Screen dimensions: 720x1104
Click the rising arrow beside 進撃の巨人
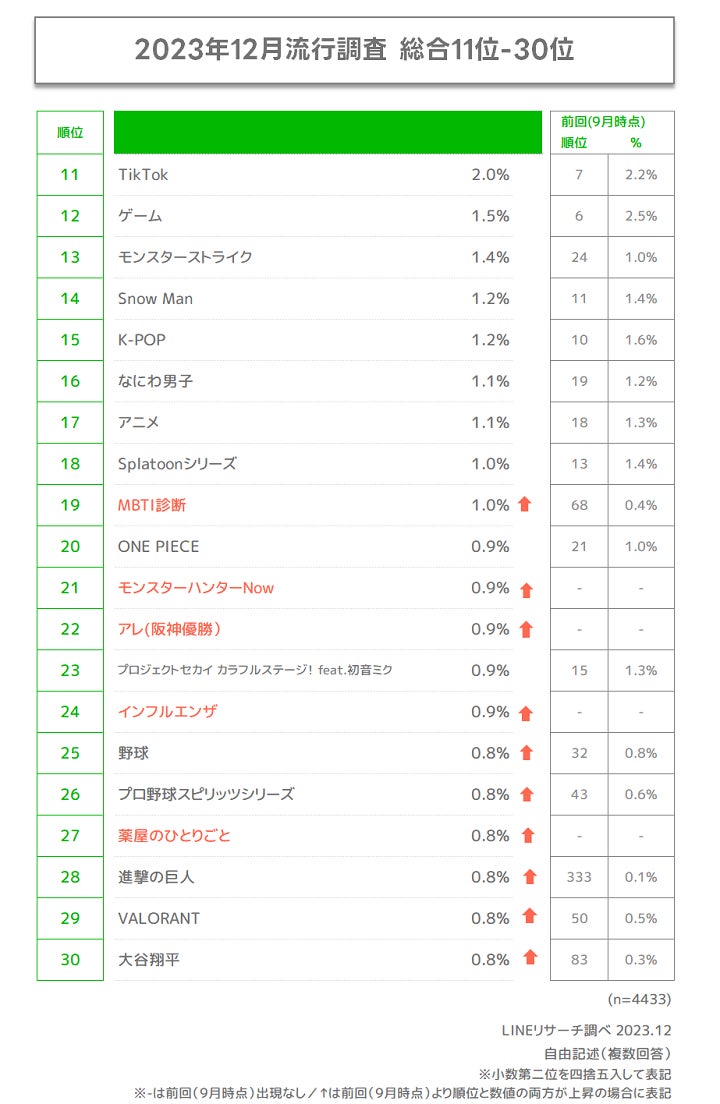(530, 877)
